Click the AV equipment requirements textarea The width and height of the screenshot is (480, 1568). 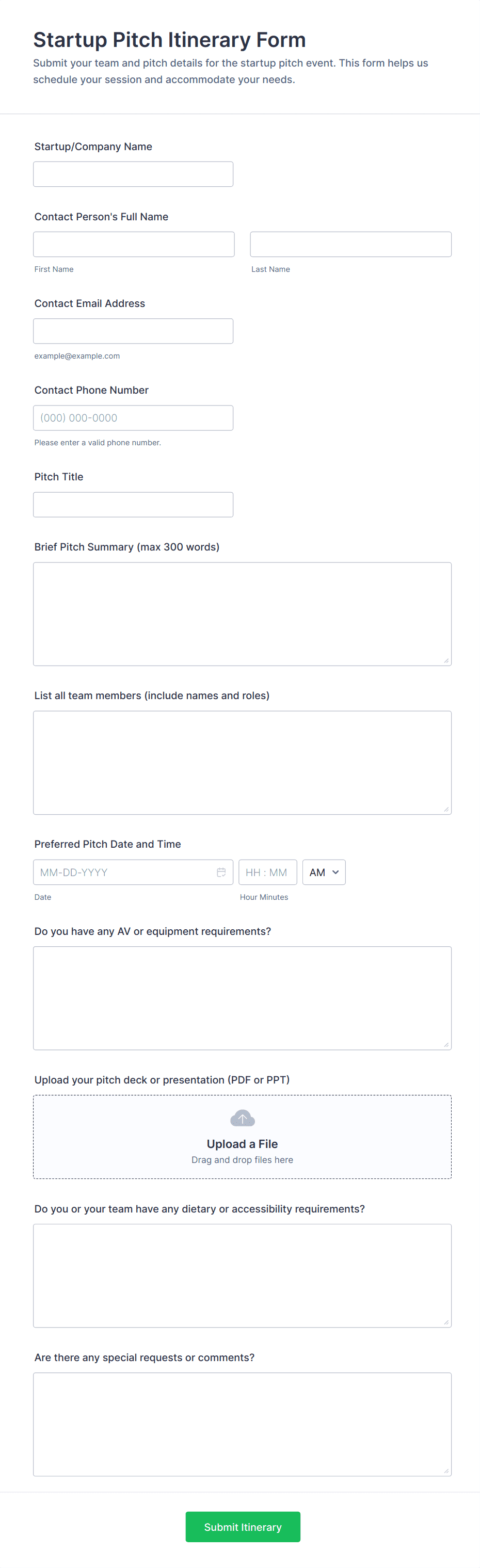coord(242,998)
